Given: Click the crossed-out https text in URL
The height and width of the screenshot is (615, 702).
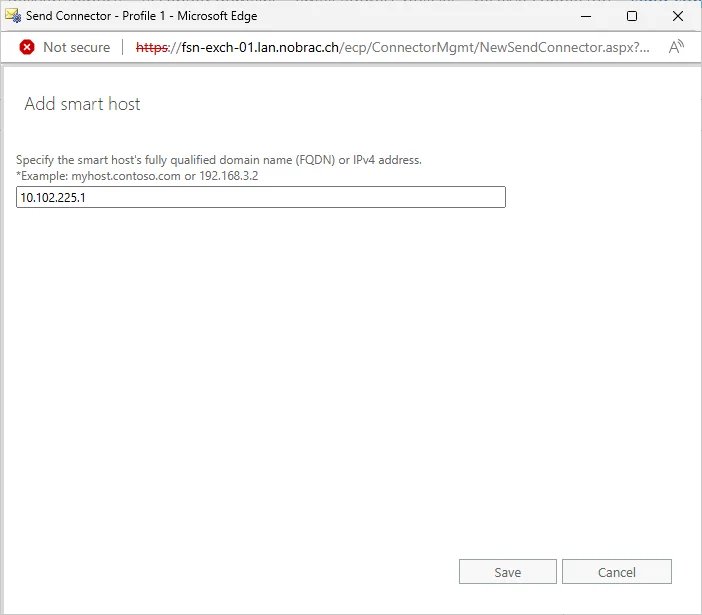Looking at the screenshot, I should pos(152,47).
